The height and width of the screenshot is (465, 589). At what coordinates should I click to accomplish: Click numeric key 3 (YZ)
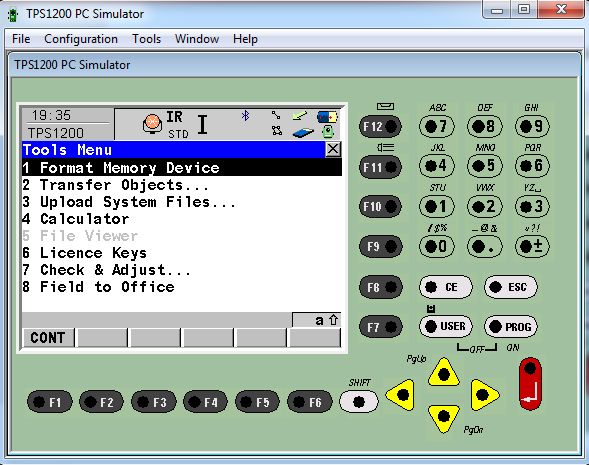[x=532, y=206]
